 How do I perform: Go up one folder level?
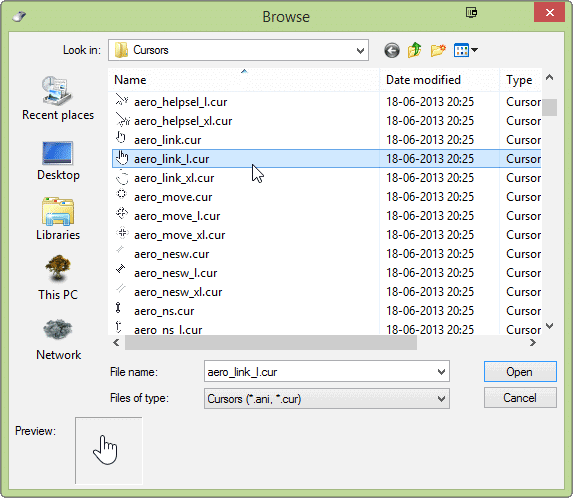point(415,50)
